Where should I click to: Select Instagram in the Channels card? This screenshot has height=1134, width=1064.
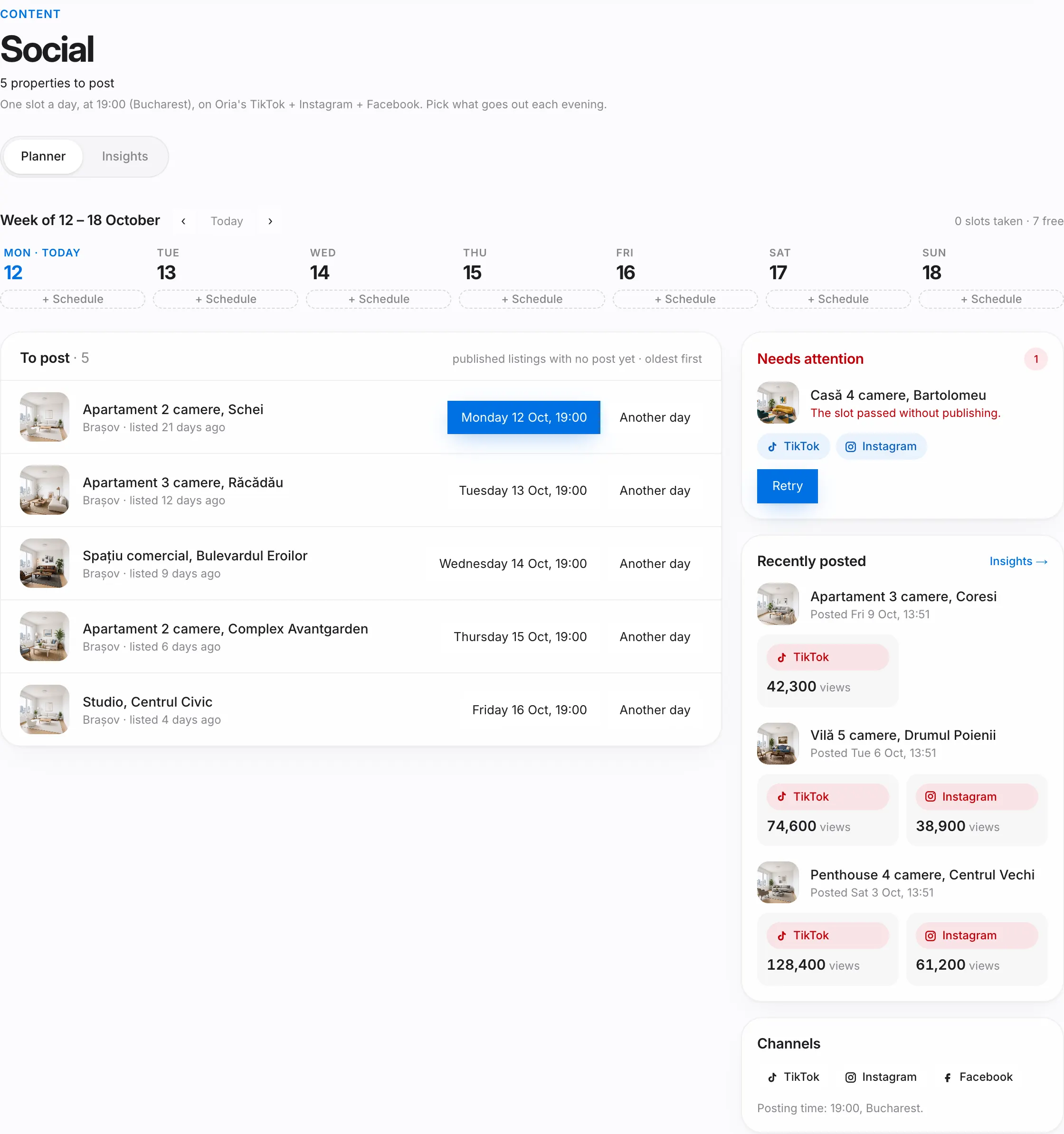pyautogui.click(x=881, y=1077)
